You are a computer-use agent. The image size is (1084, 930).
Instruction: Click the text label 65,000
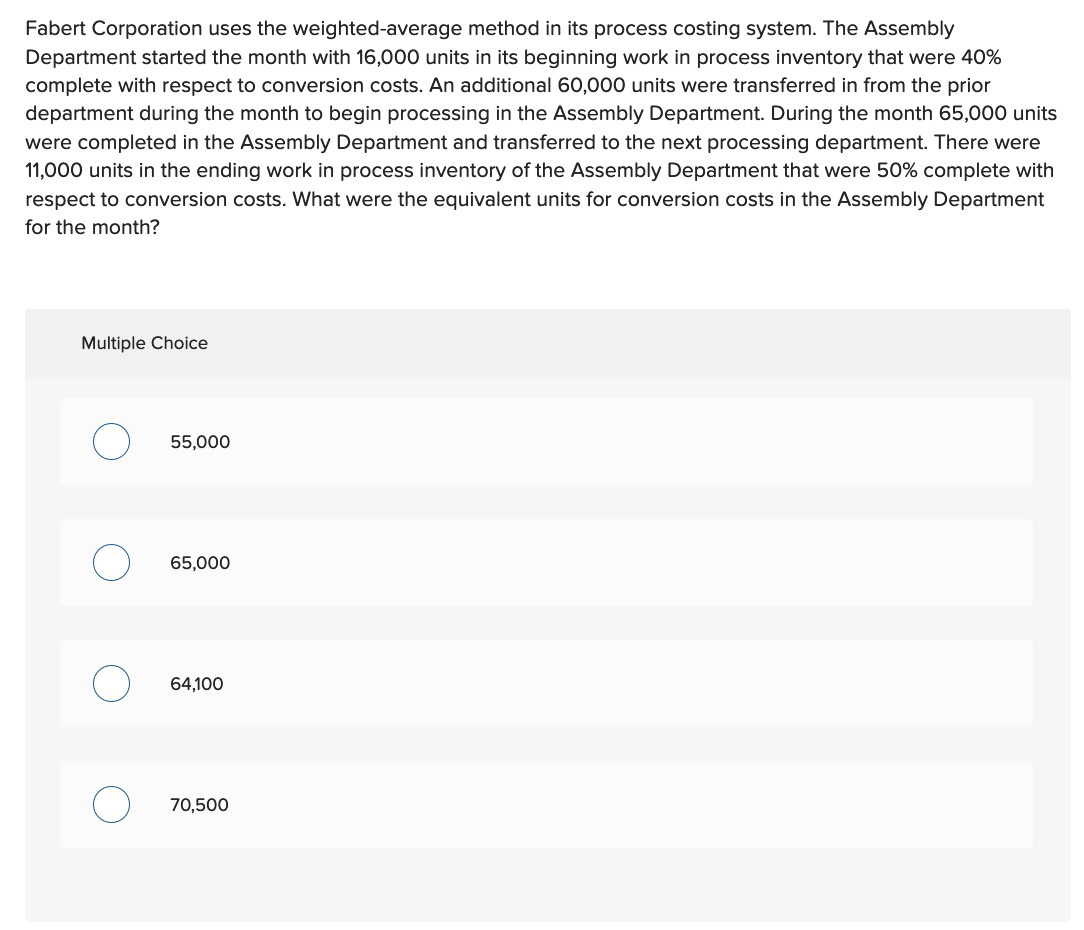199,562
